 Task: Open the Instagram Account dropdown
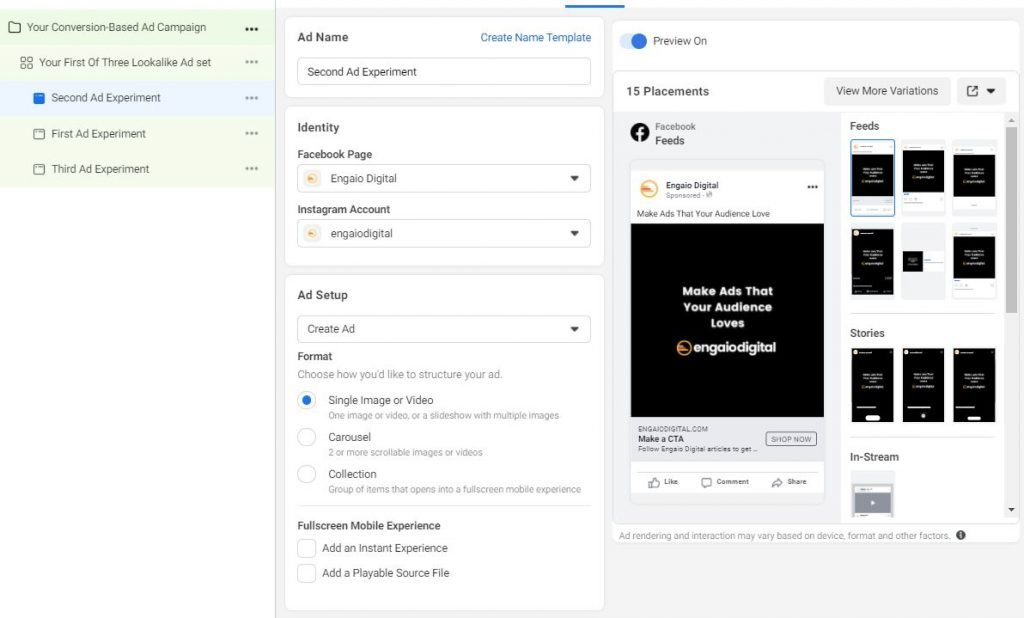(443, 233)
